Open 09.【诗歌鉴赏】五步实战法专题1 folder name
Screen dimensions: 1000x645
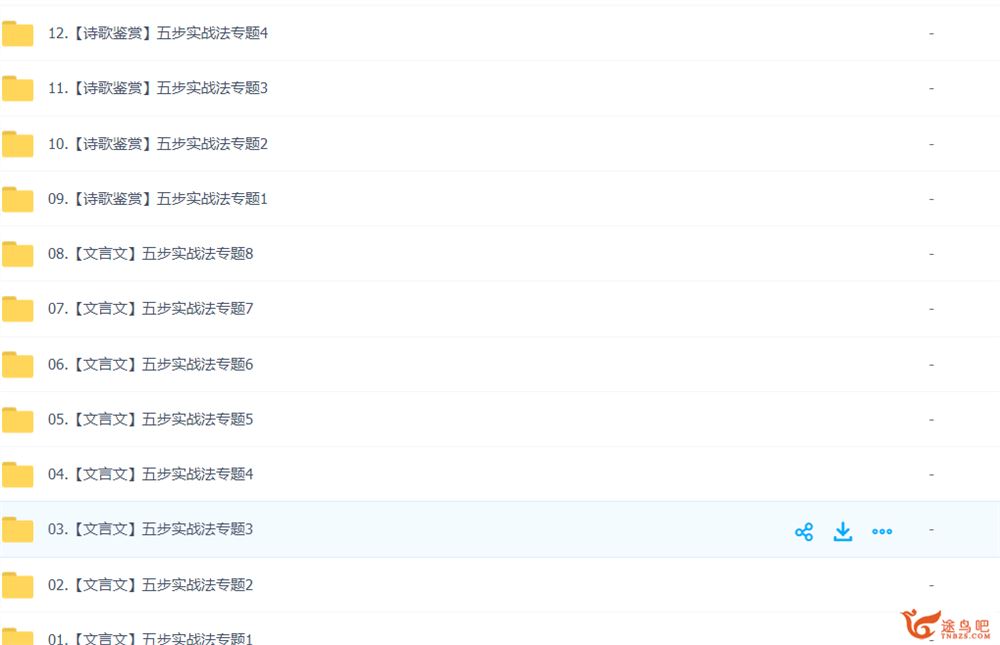(x=158, y=199)
